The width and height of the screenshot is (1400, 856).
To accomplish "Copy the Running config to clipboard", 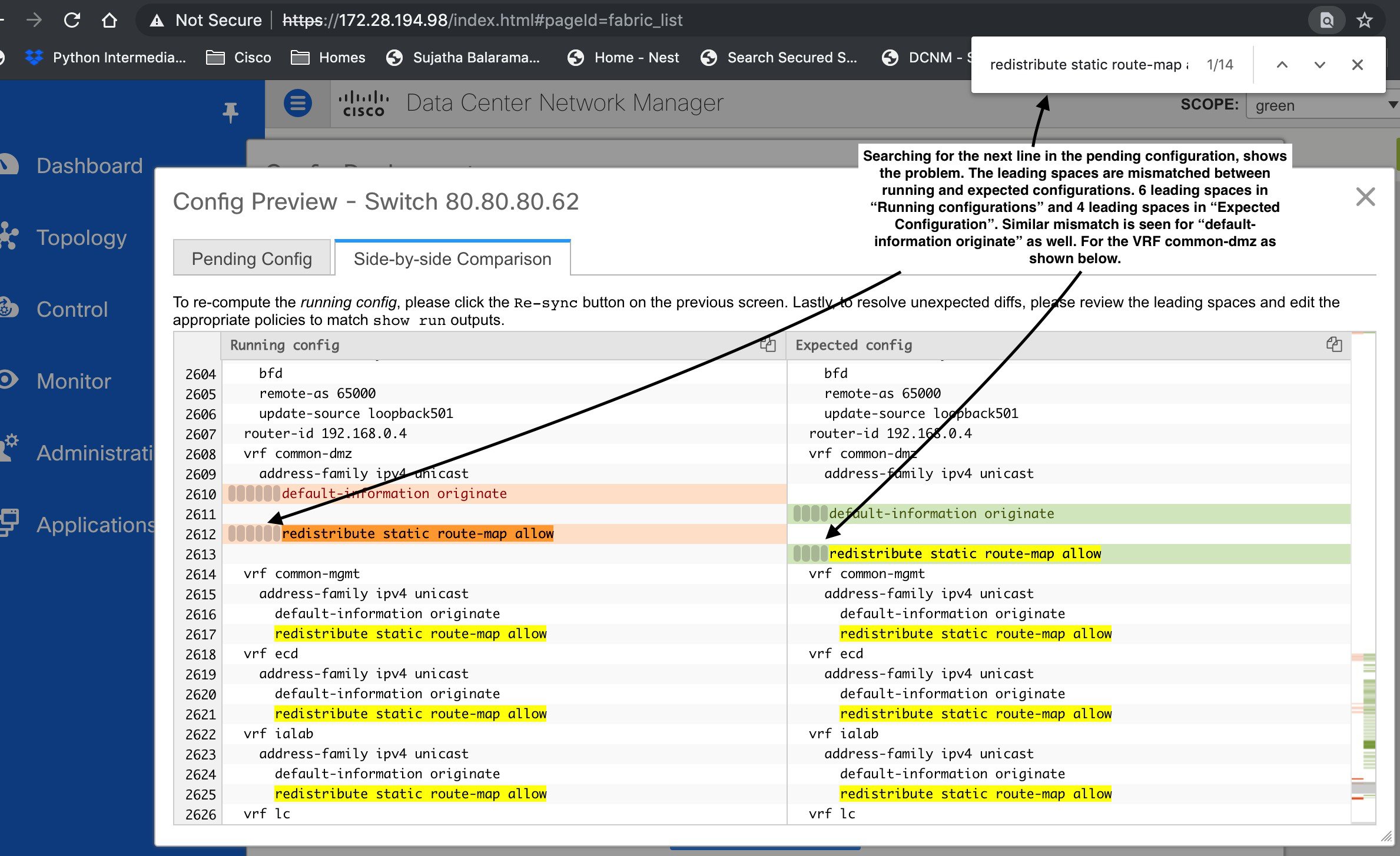I will point(768,344).
